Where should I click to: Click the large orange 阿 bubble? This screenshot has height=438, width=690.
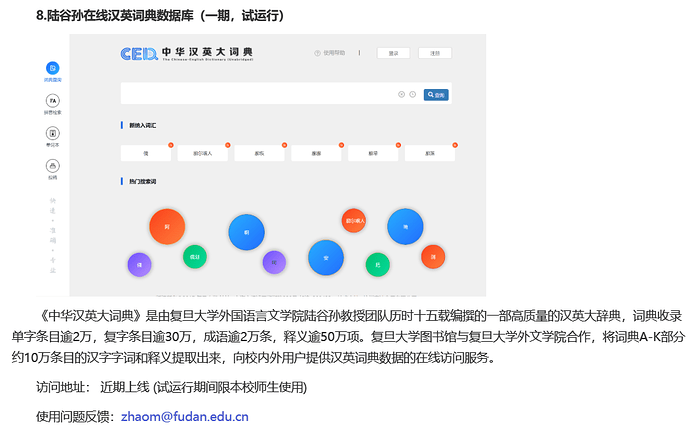tap(167, 227)
